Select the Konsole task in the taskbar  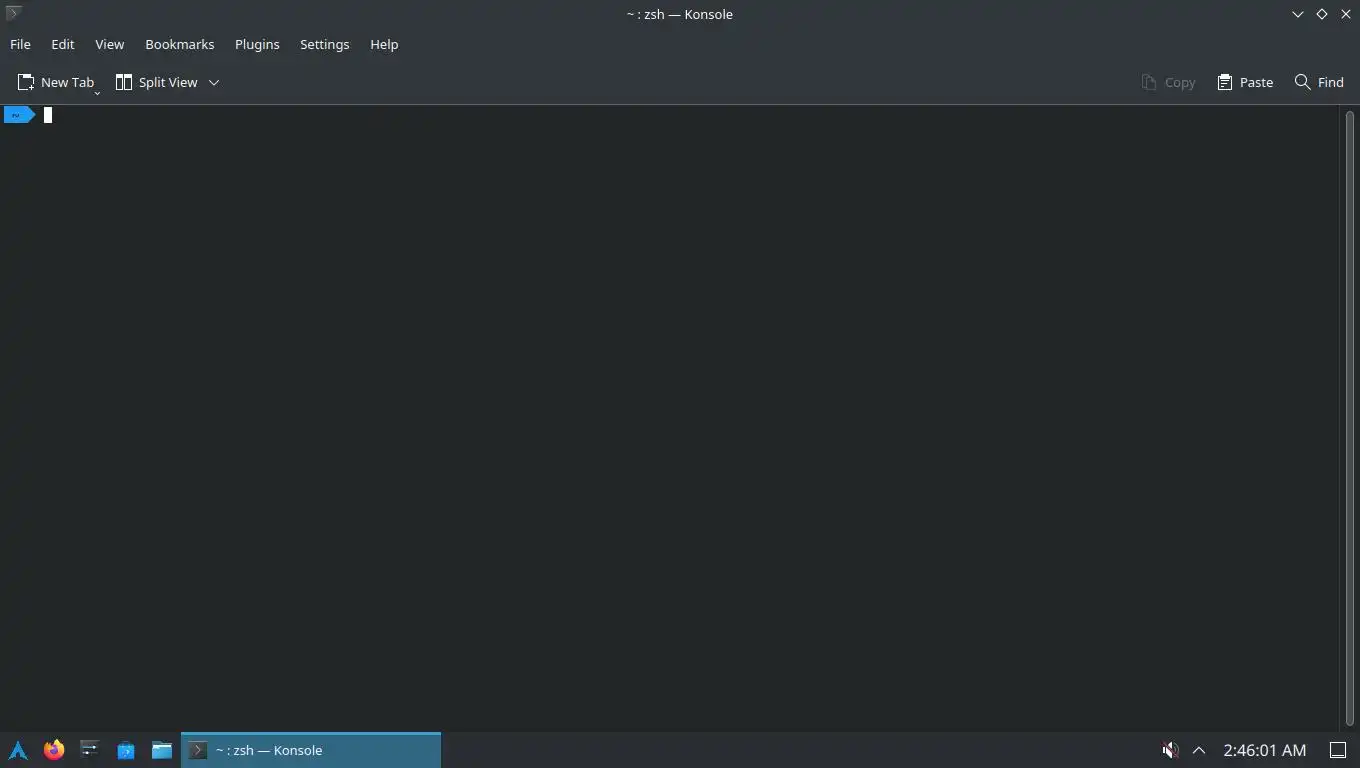tap(311, 750)
